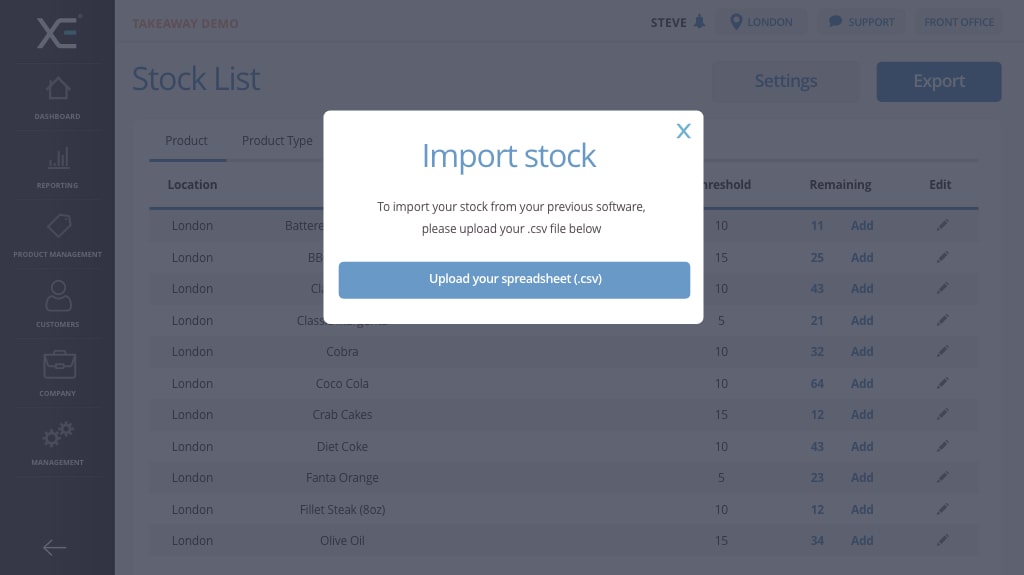
Task: Open the Support chat button
Action: [x=861, y=22]
